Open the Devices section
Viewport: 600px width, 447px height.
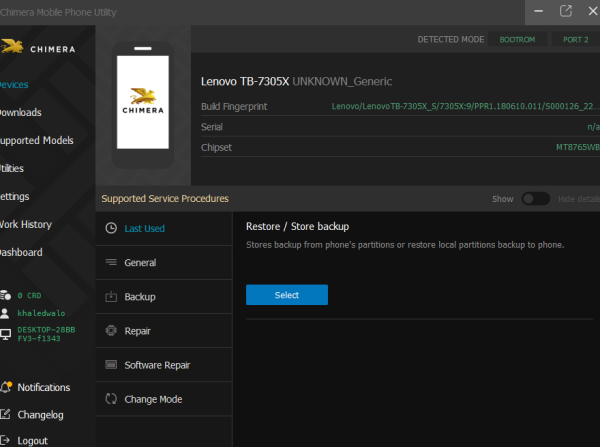click(x=14, y=85)
